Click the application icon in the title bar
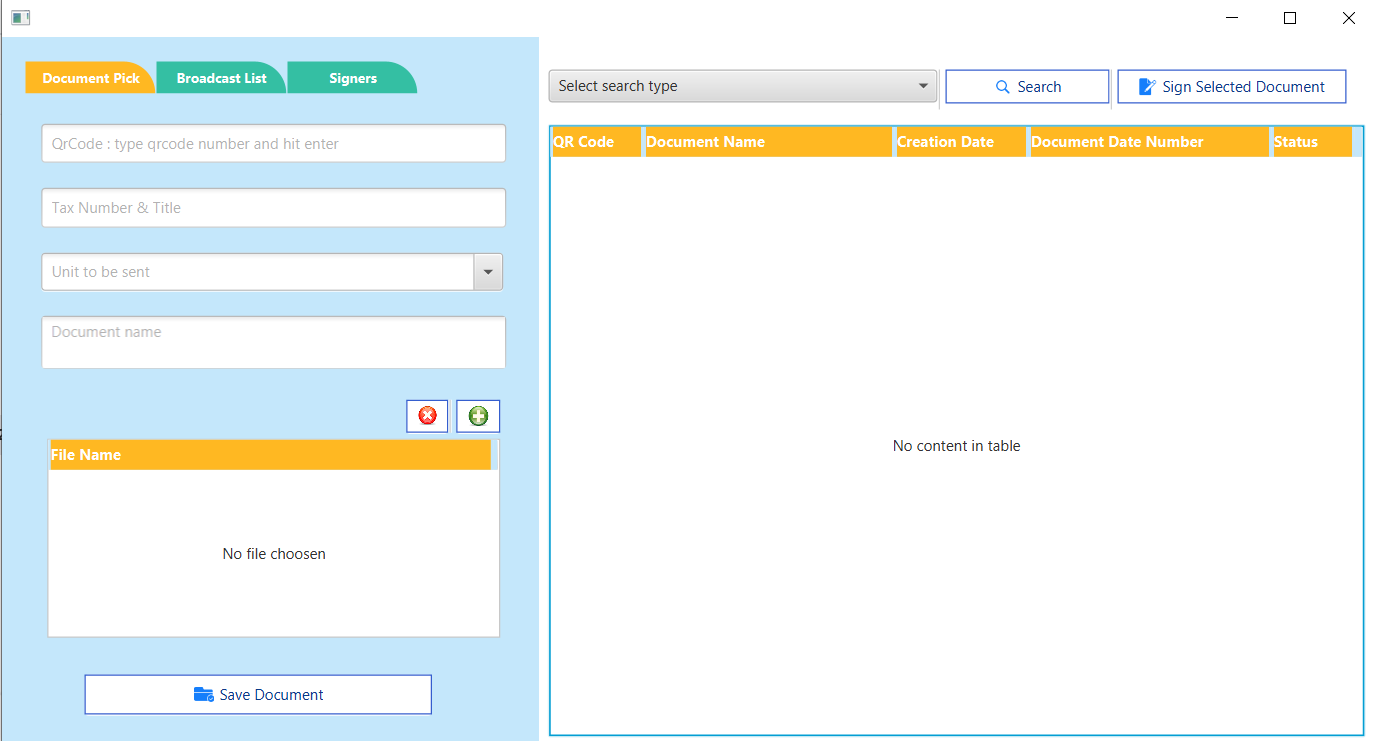 pos(22,17)
